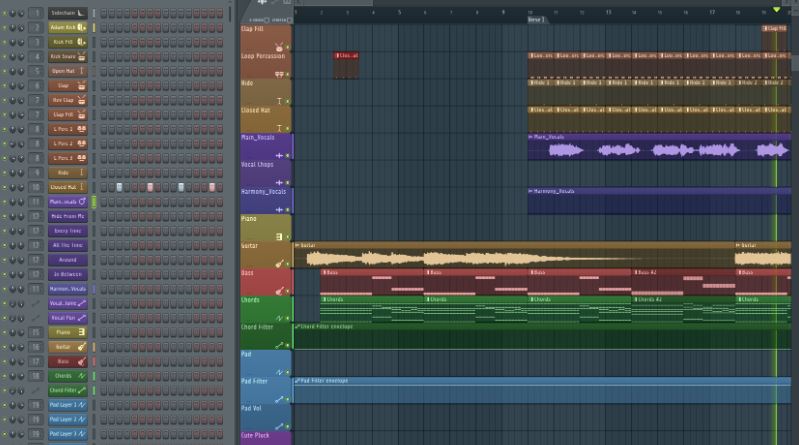Screen dimensions: 799x445
Task: Click the automation icon on Pad Vol track
Action: tap(279, 426)
